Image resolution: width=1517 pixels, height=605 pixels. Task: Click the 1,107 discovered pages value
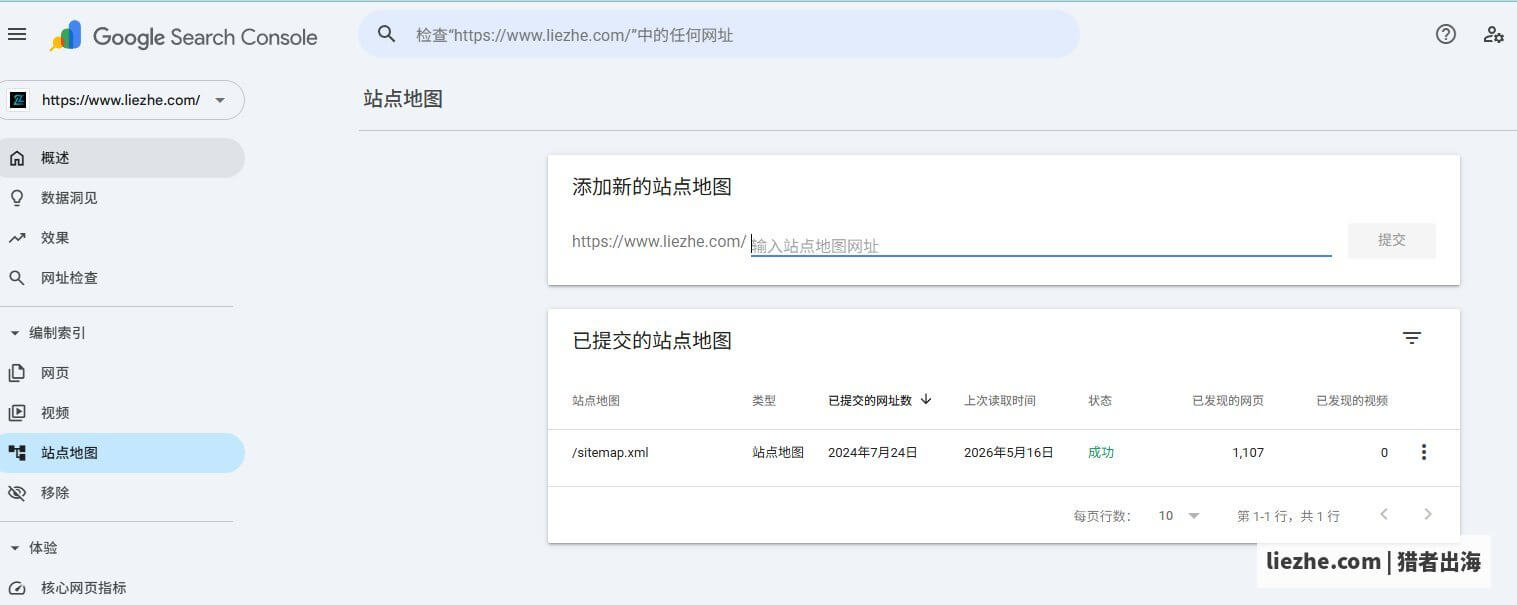pos(1248,453)
